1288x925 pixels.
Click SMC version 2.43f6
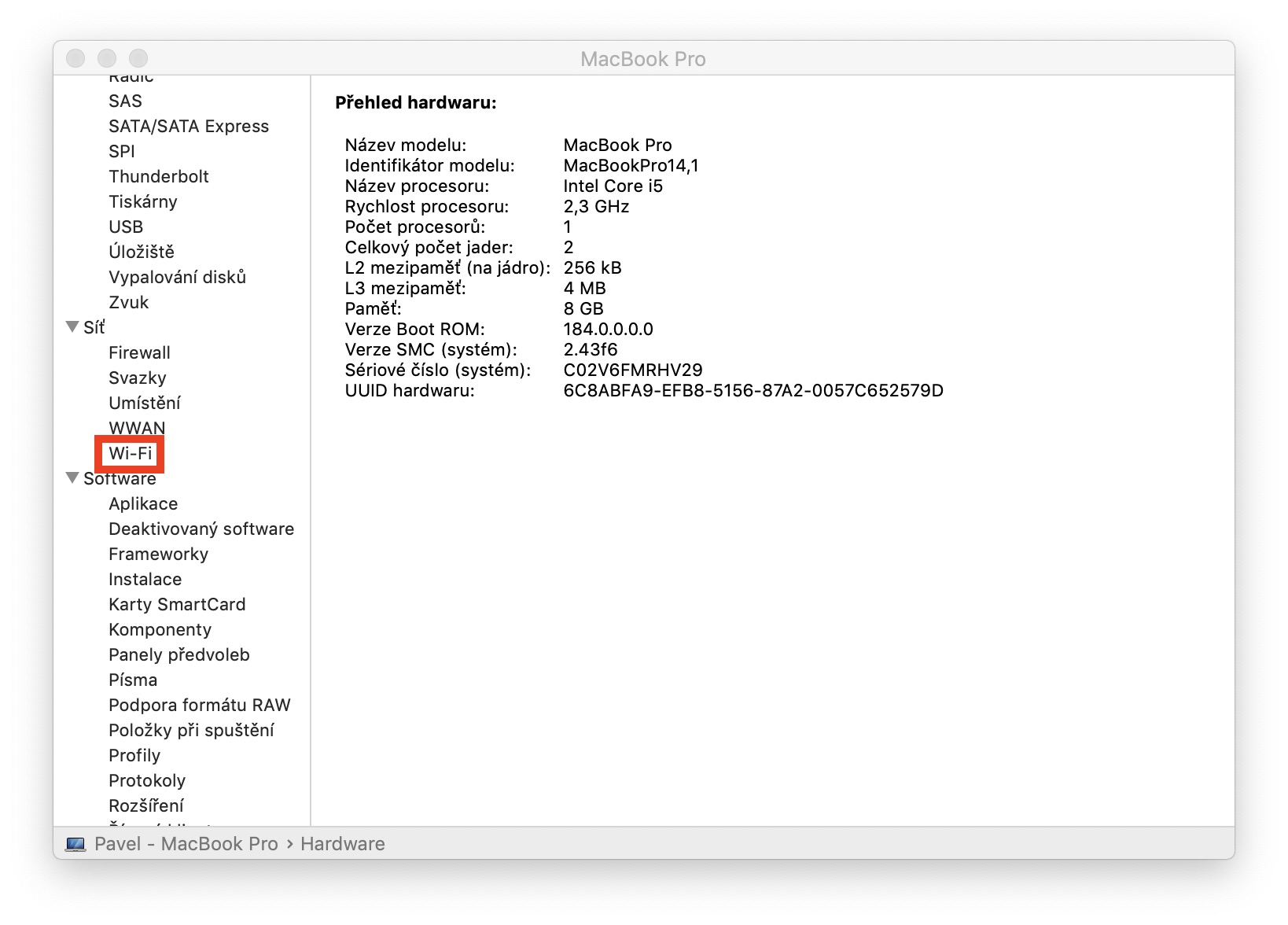tap(591, 349)
